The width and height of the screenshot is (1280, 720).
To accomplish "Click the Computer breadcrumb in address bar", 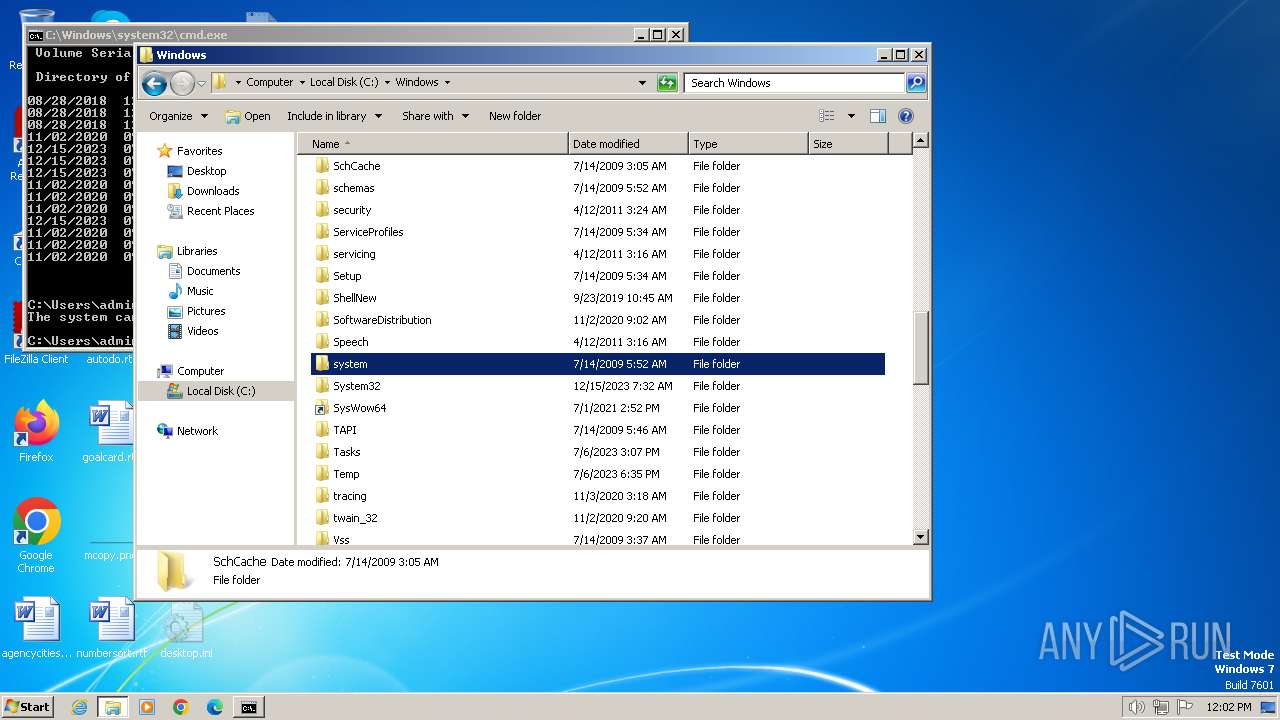I will [270, 83].
